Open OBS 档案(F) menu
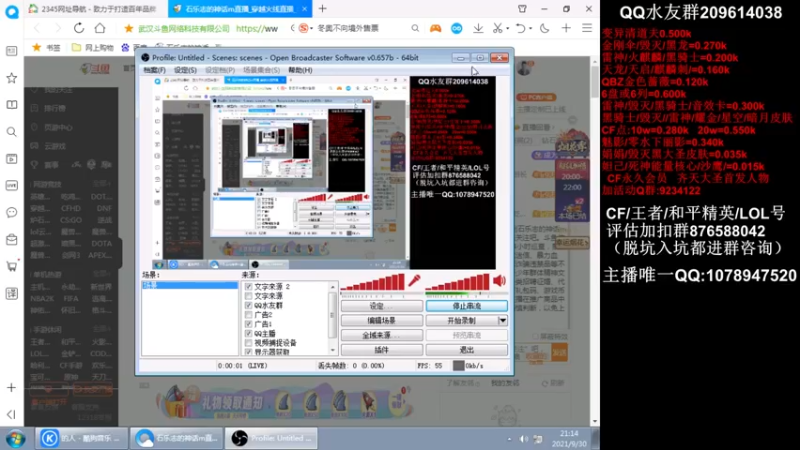The width and height of the screenshot is (800, 450). click(x=154, y=70)
